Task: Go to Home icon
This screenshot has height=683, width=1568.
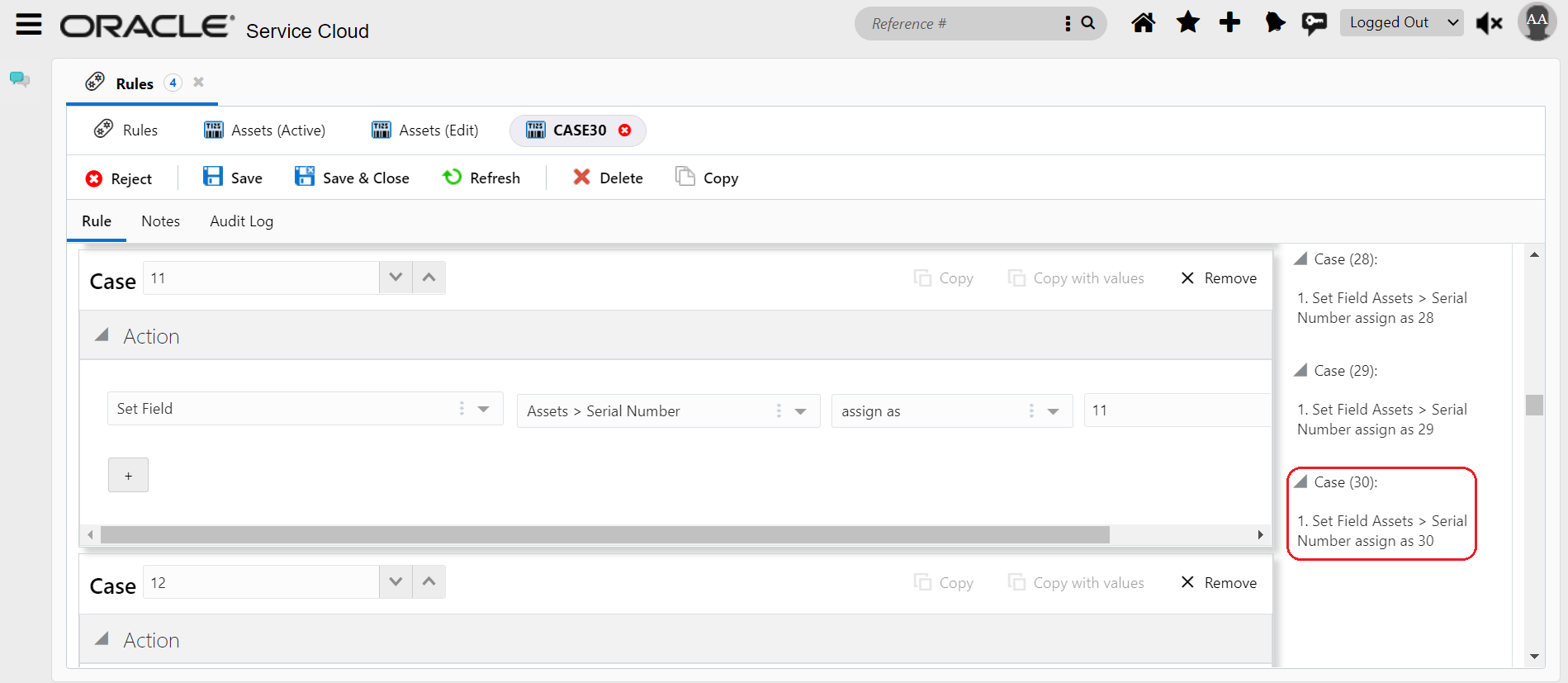Action: 1143,22
